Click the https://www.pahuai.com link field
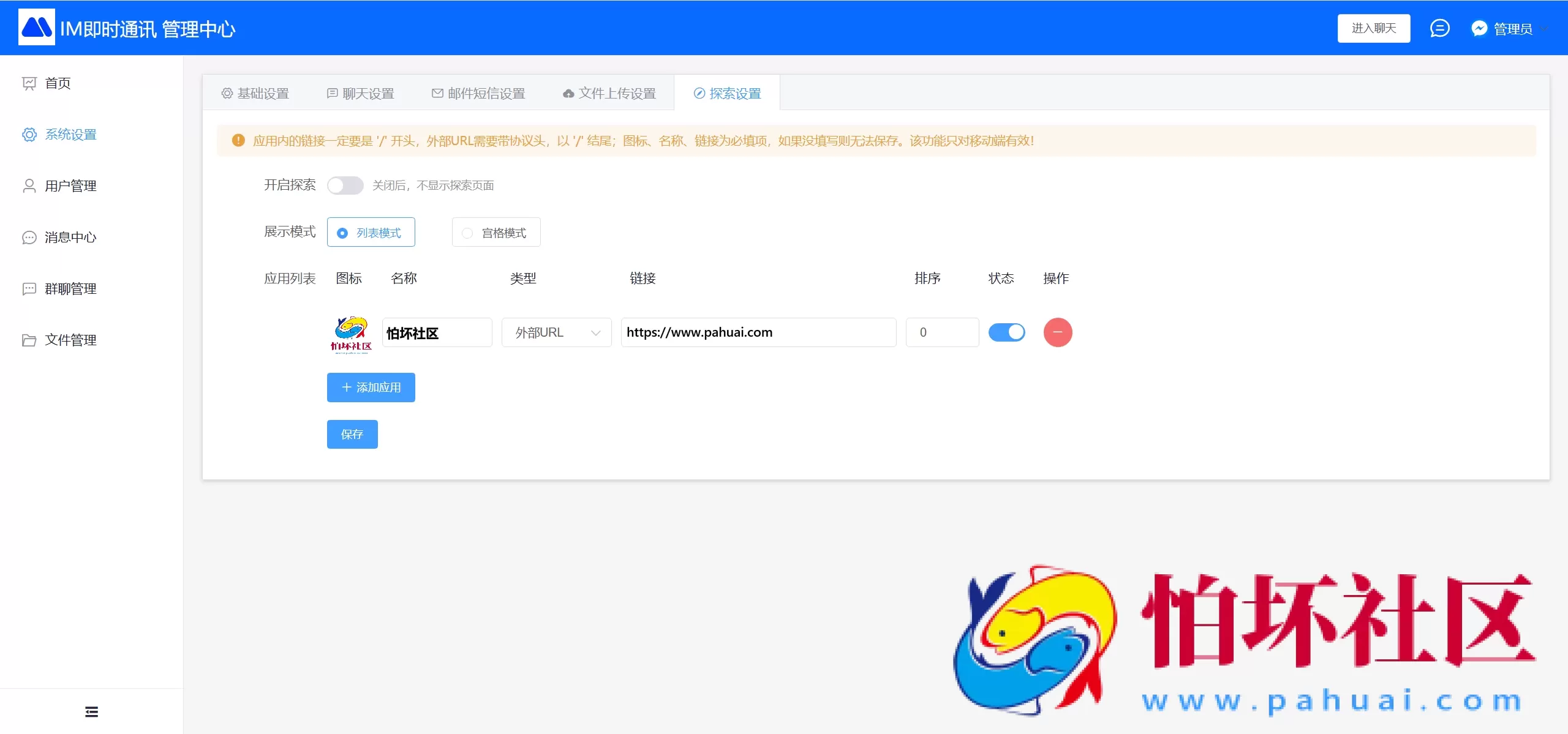Image resolution: width=1568 pixels, height=734 pixels. click(x=758, y=332)
